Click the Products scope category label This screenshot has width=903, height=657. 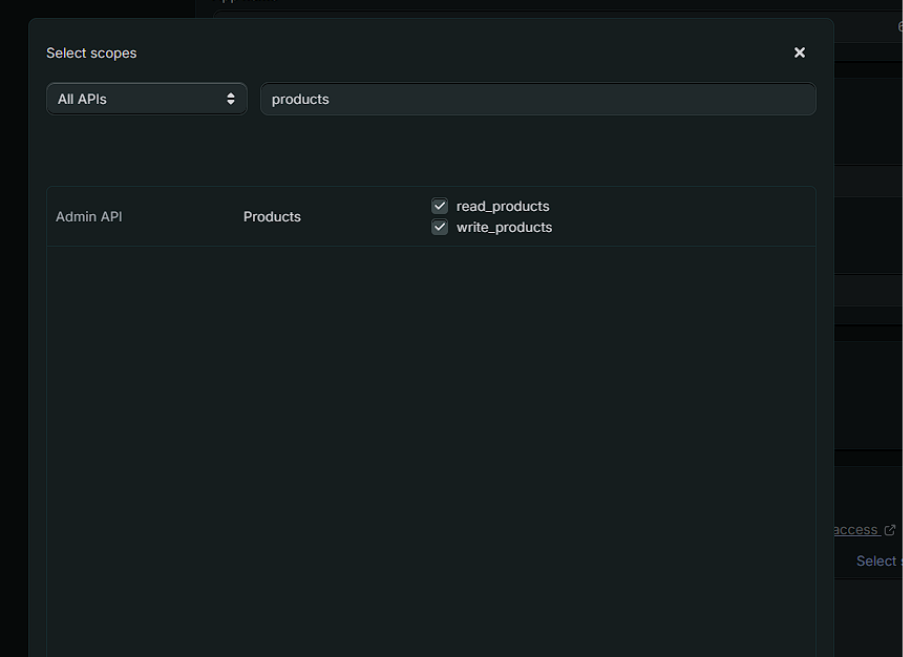(x=272, y=216)
